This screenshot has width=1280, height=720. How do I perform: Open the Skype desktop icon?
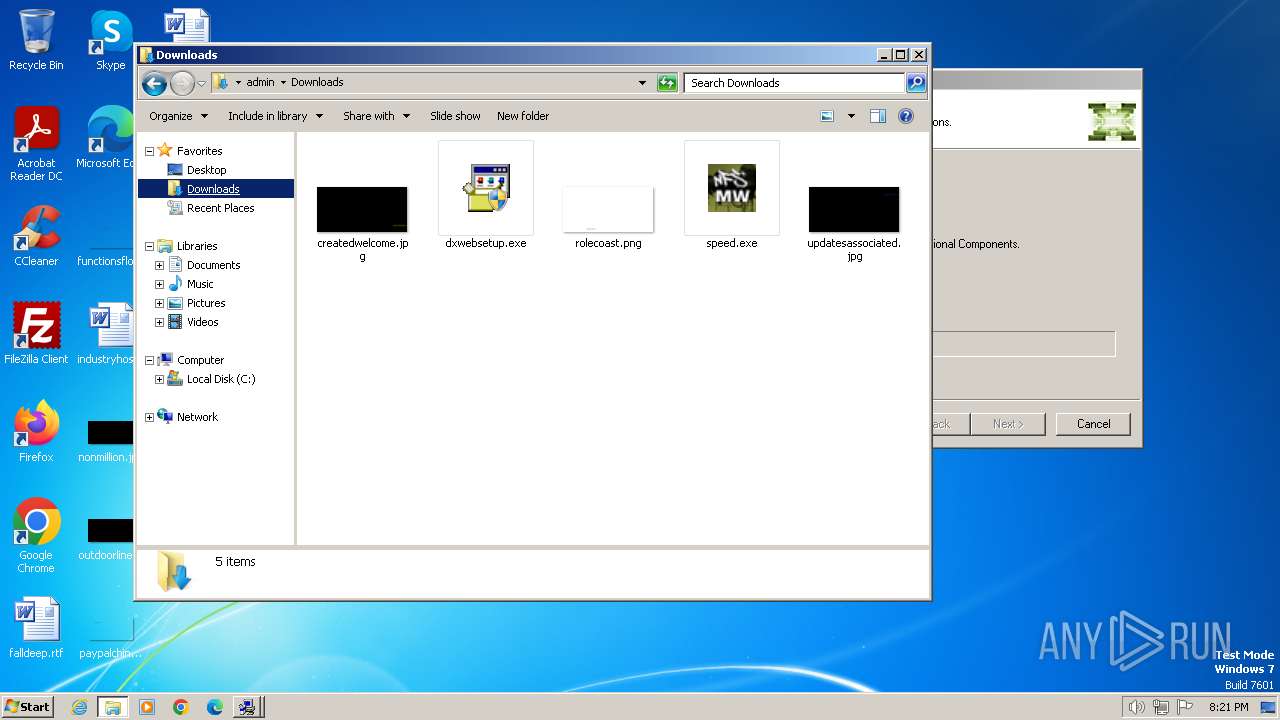pyautogui.click(x=110, y=40)
